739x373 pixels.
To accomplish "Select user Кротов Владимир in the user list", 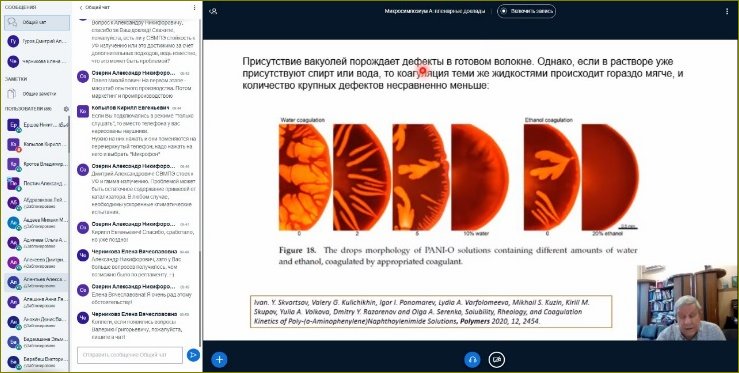I will point(37,164).
